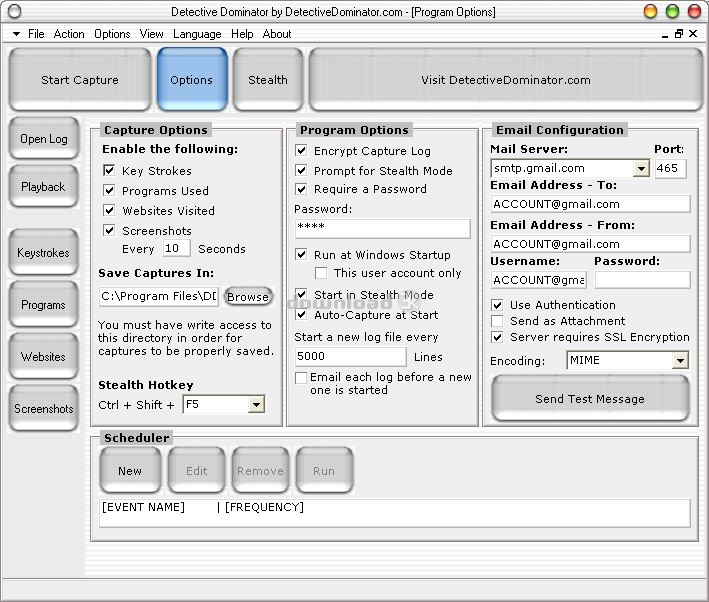Open the Help menu
This screenshot has width=709, height=602.
click(242, 34)
